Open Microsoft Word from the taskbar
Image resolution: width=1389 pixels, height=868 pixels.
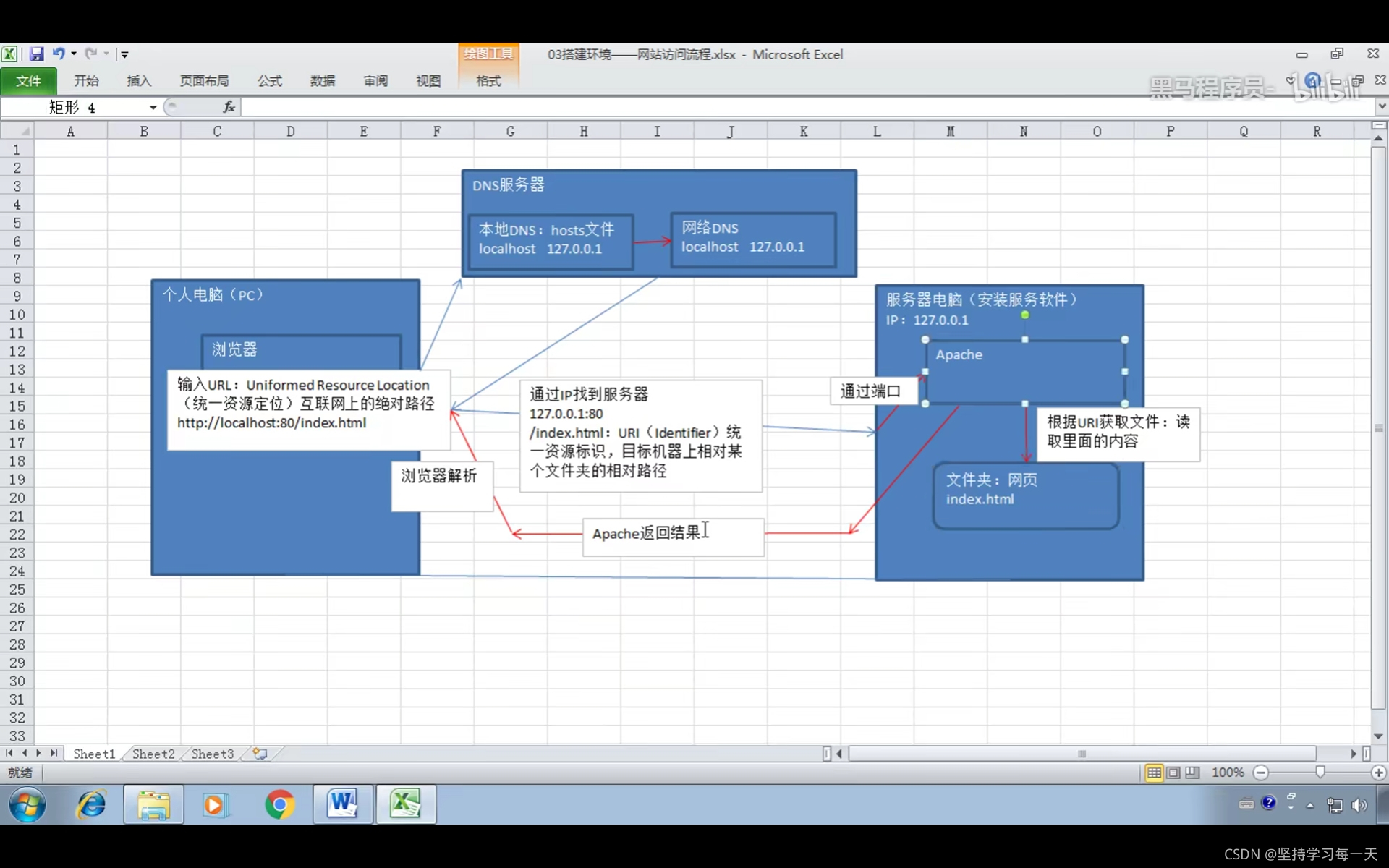(x=343, y=804)
